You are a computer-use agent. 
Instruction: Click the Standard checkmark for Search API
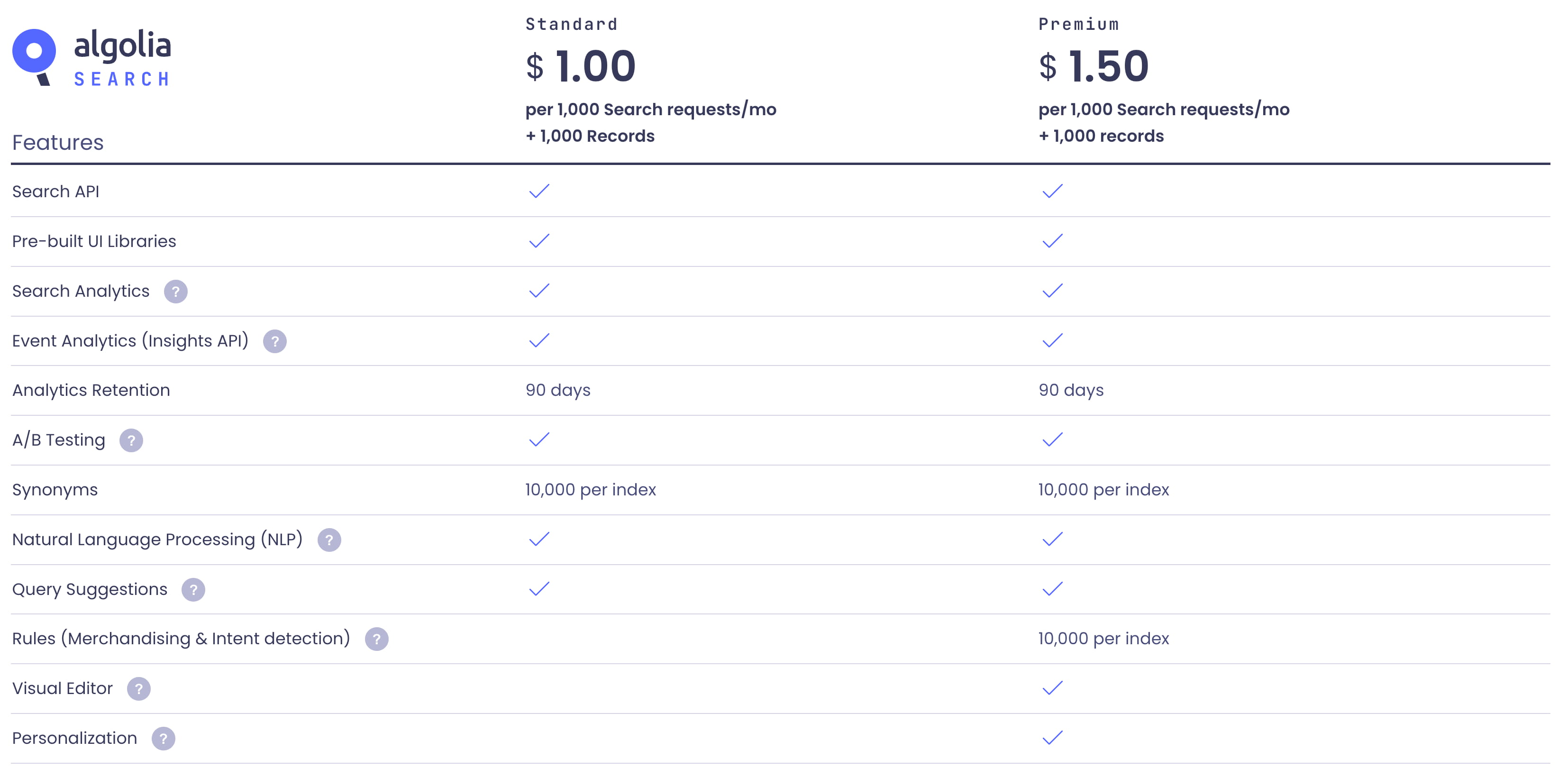click(x=538, y=191)
